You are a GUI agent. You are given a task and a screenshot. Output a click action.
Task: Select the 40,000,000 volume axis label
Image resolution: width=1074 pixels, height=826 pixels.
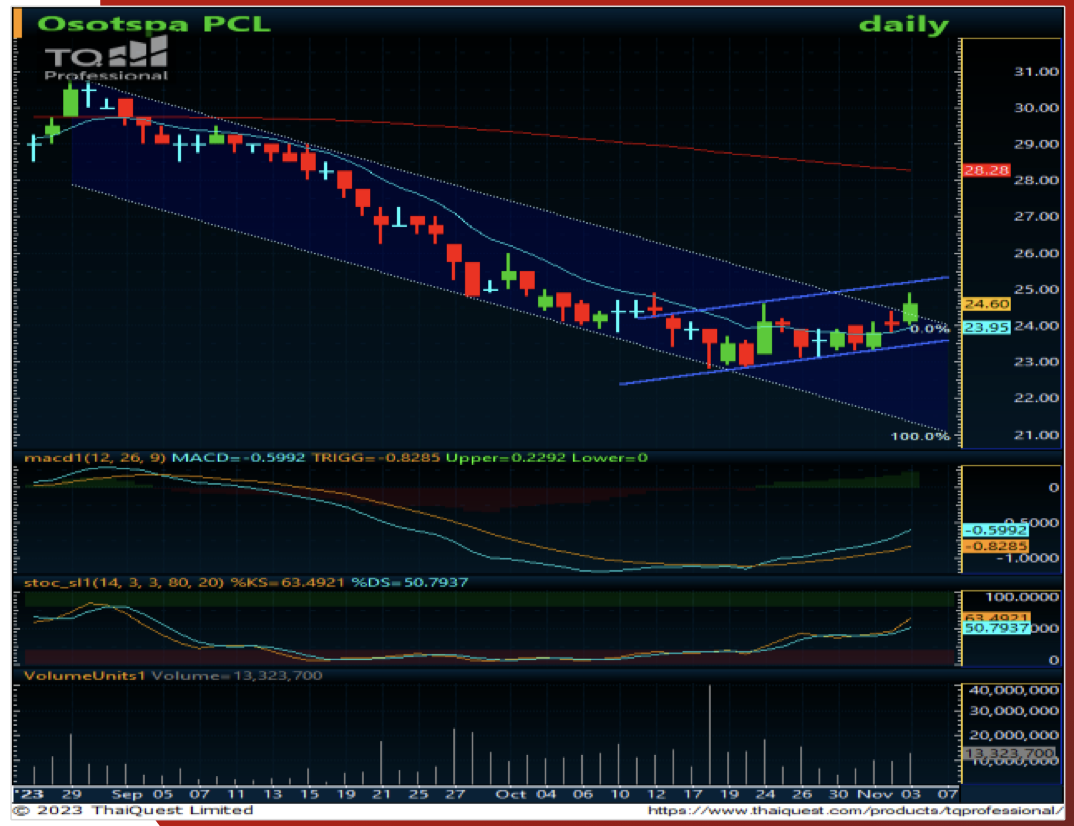coord(1013,690)
